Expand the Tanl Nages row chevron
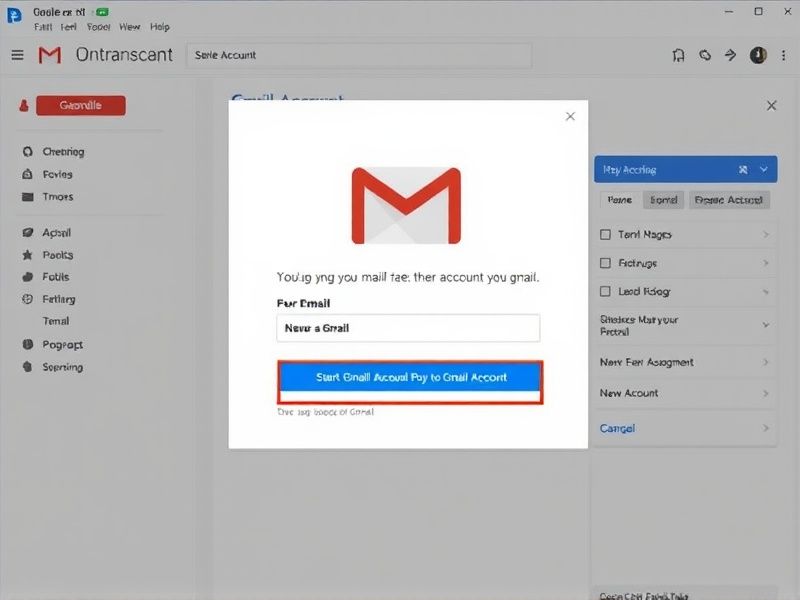 click(766, 234)
